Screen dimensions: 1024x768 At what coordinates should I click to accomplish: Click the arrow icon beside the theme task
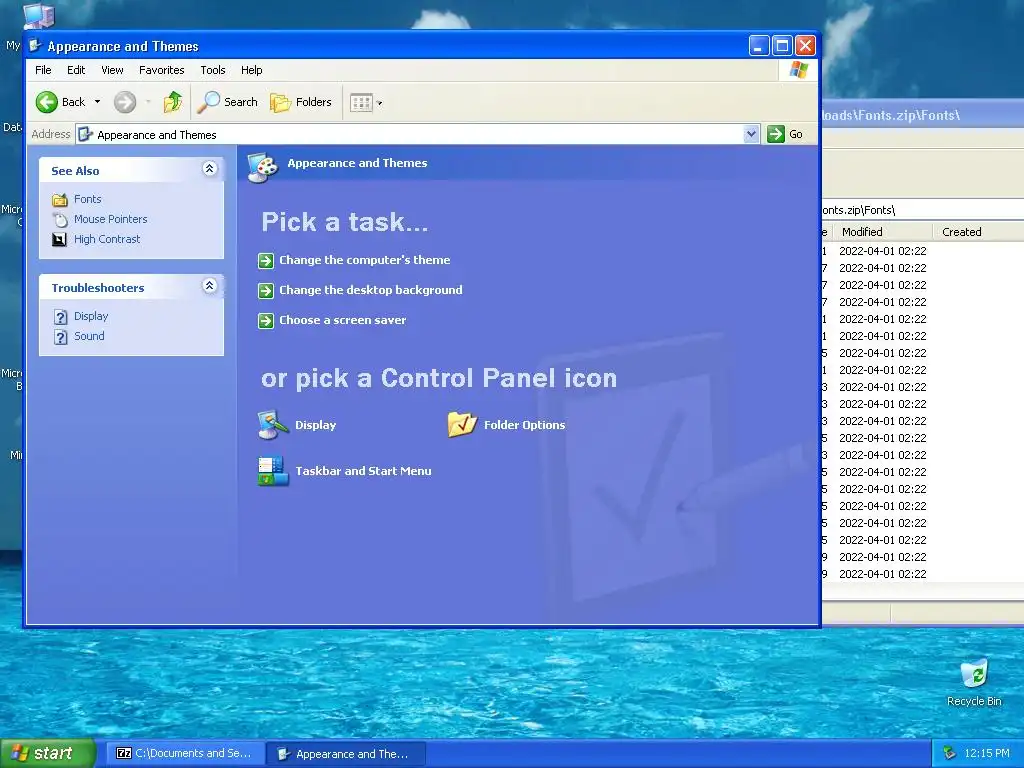[266, 261]
